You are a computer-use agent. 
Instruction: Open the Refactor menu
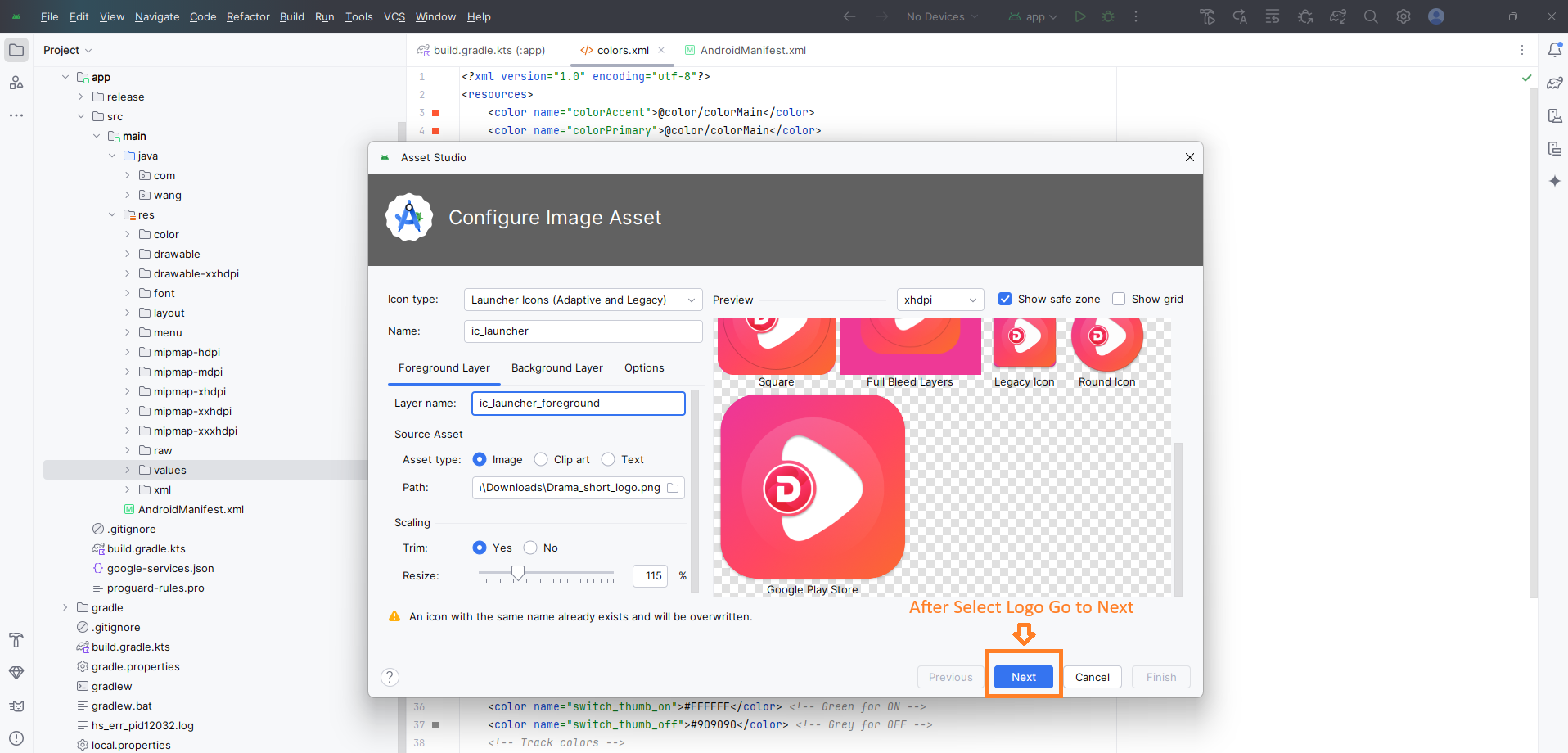248,16
